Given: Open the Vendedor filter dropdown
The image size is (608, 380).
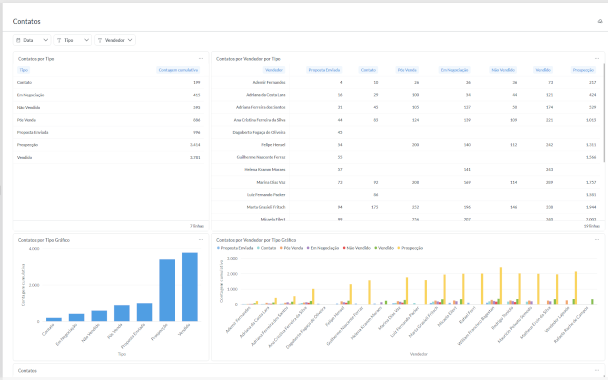Looking at the screenshot, I should [x=115, y=40].
